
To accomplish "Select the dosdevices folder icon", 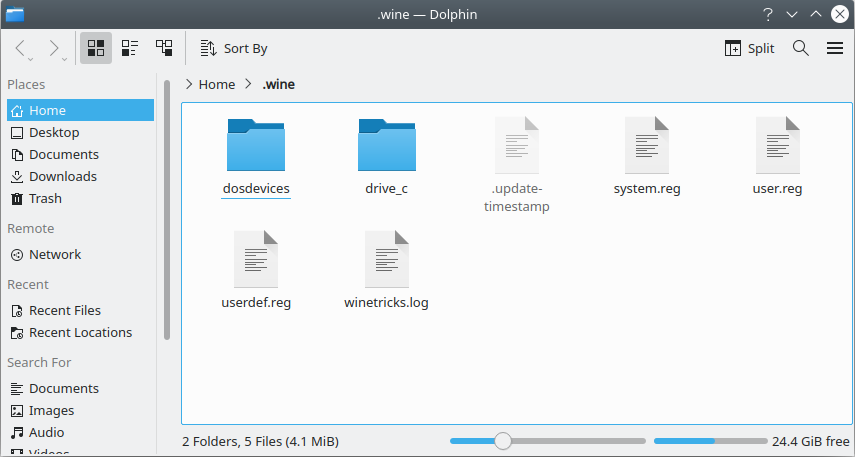I will click(x=256, y=145).
